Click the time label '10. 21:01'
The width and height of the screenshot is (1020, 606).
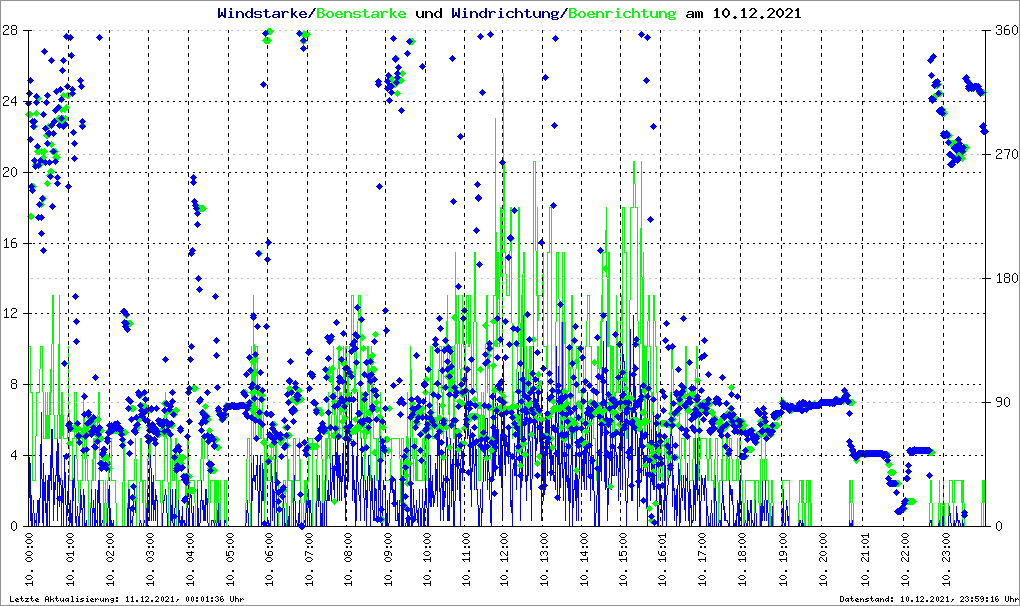pos(865,560)
